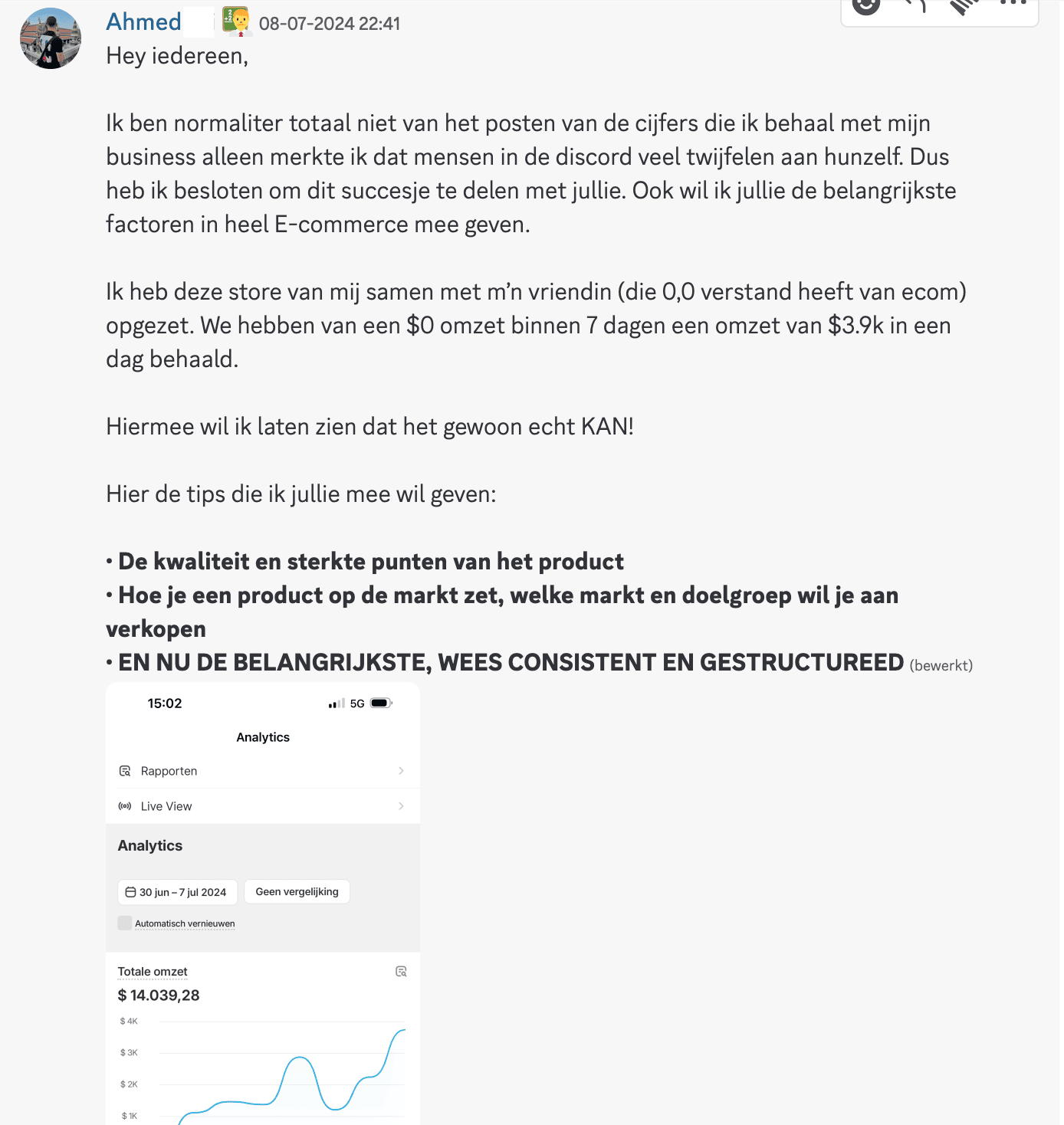Click the Live View broadcast icon
The height and width of the screenshot is (1125, 1064).
click(125, 806)
